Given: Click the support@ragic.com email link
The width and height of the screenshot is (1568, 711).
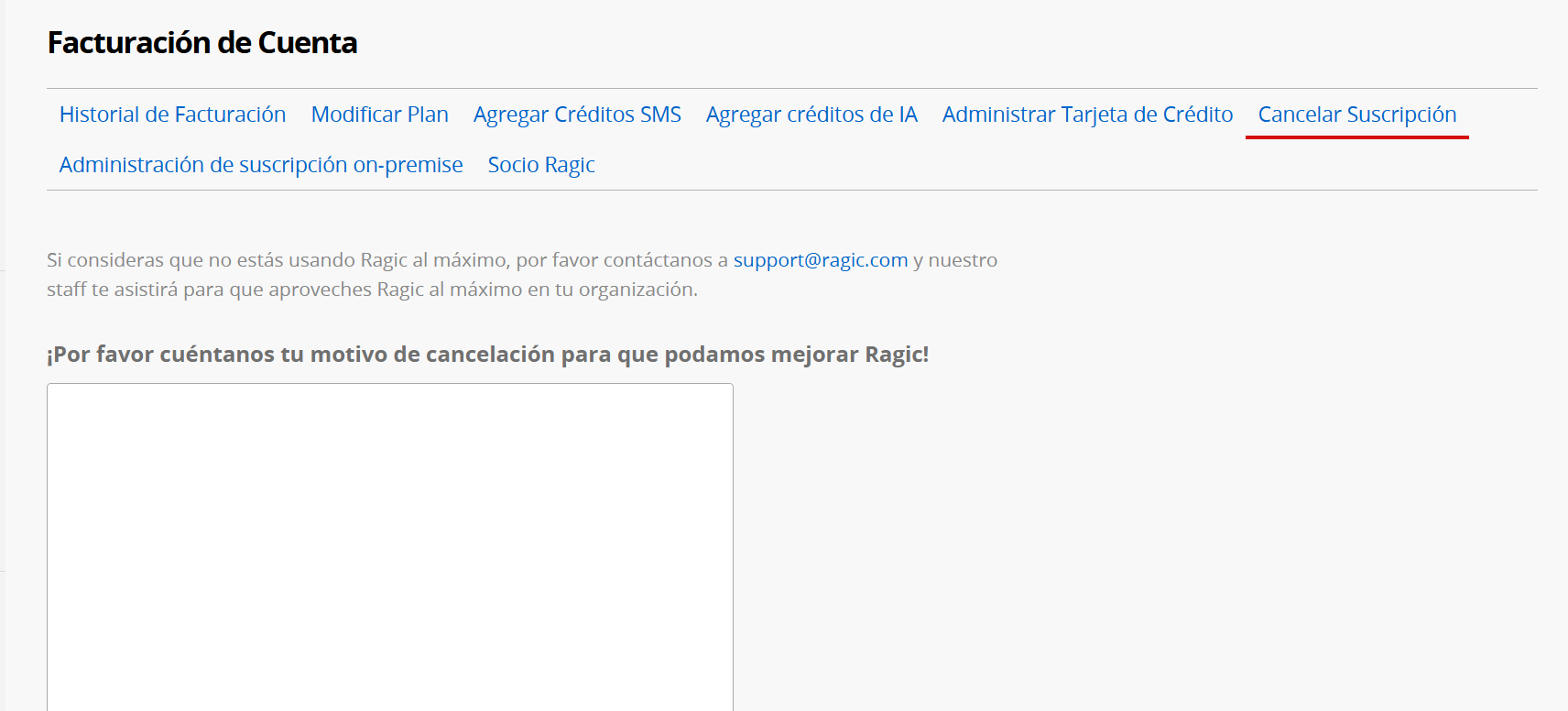Looking at the screenshot, I should pyautogui.click(x=820, y=260).
